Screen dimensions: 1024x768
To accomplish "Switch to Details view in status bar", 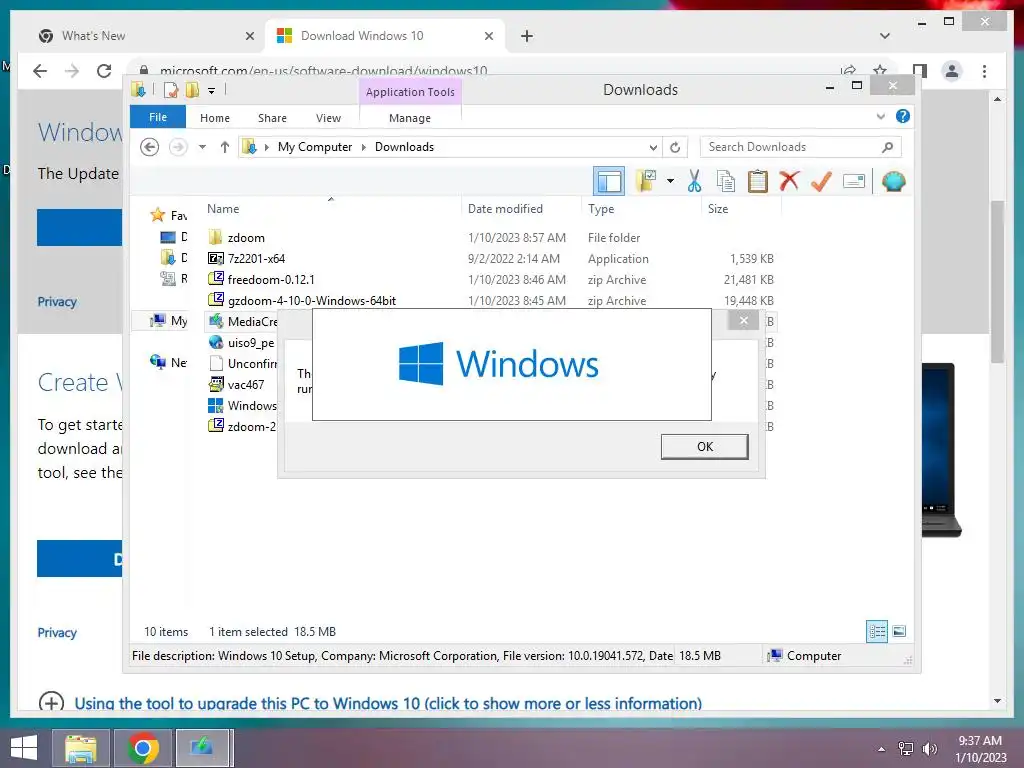I will pos(877,632).
